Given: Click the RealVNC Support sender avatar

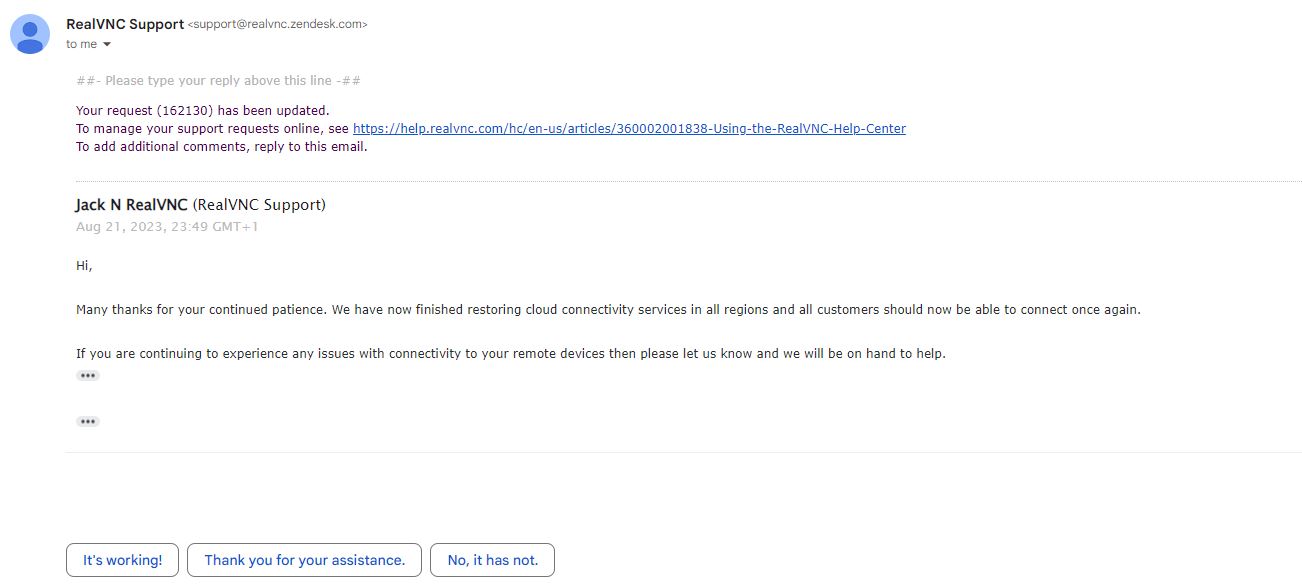Looking at the screenshot, I should click(31, 34).
